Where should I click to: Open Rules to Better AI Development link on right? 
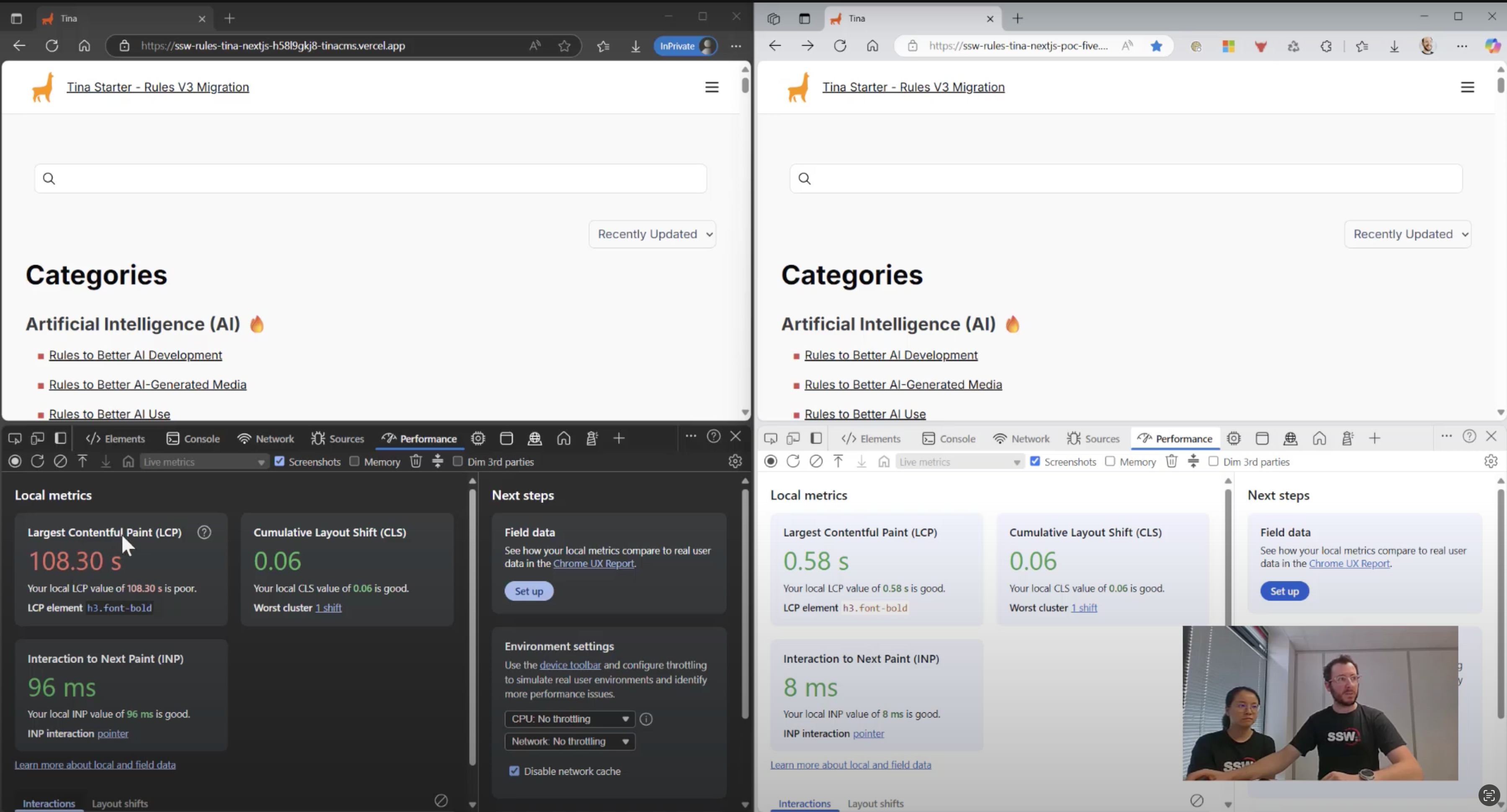[890, 355]
